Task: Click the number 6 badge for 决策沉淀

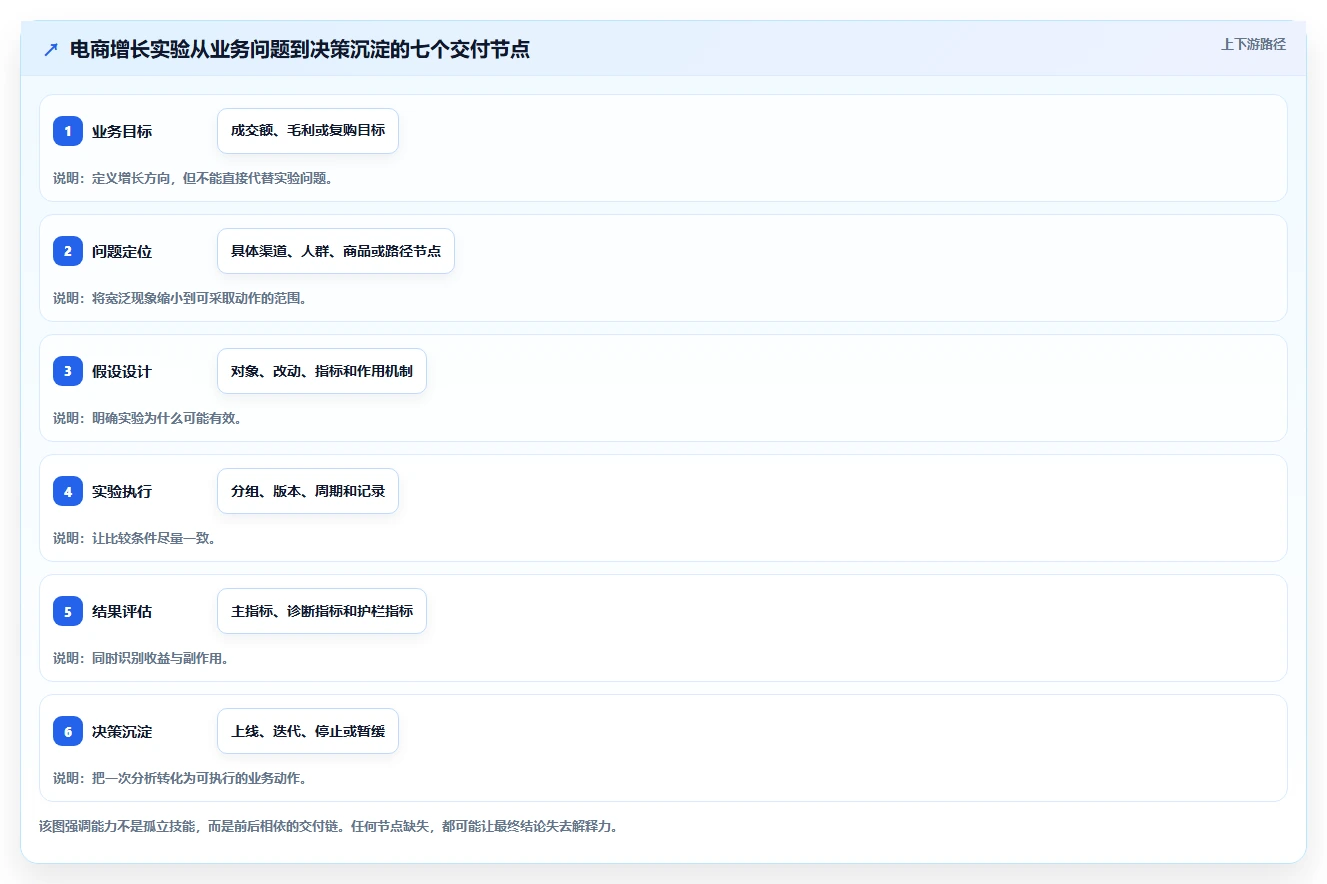Action: [68, 731]
